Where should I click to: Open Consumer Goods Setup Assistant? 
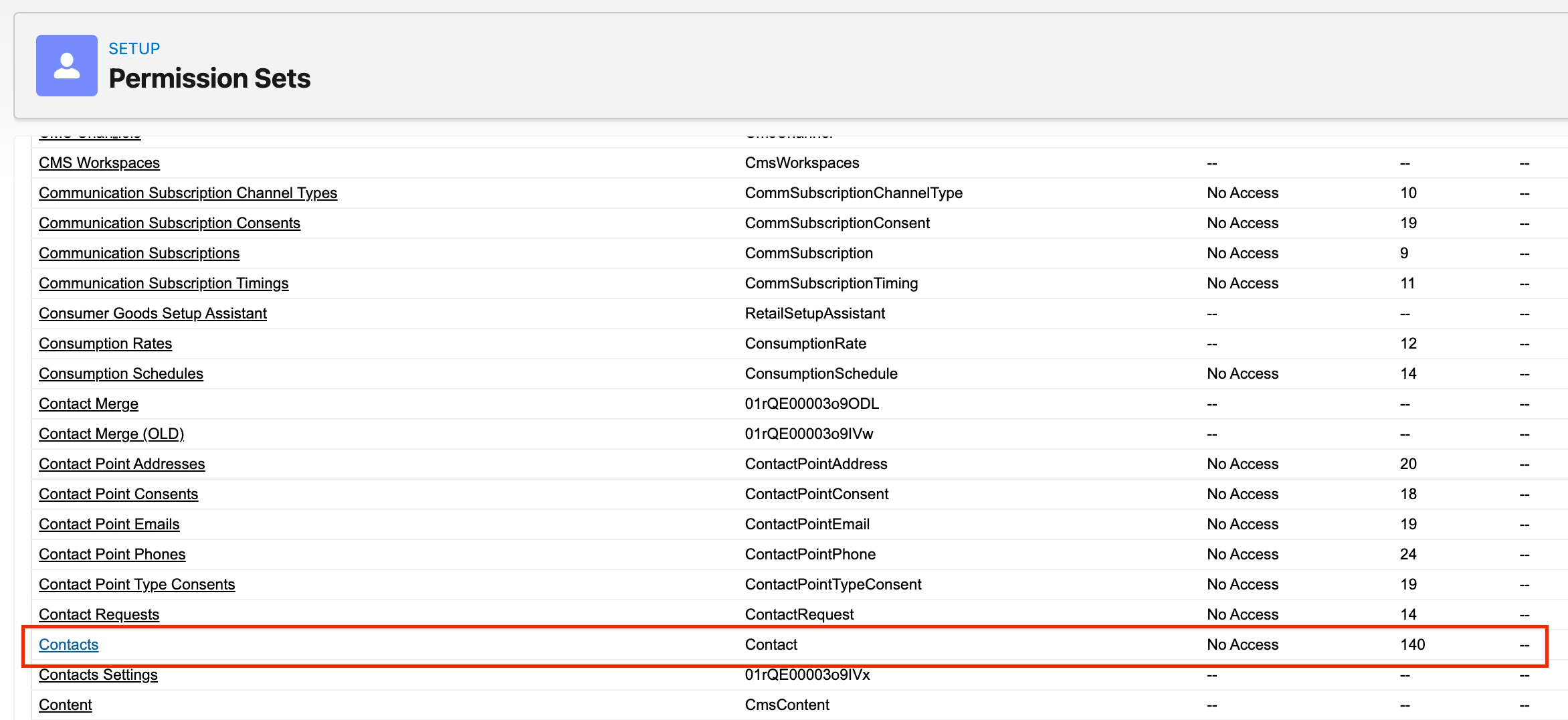[153, 313]
